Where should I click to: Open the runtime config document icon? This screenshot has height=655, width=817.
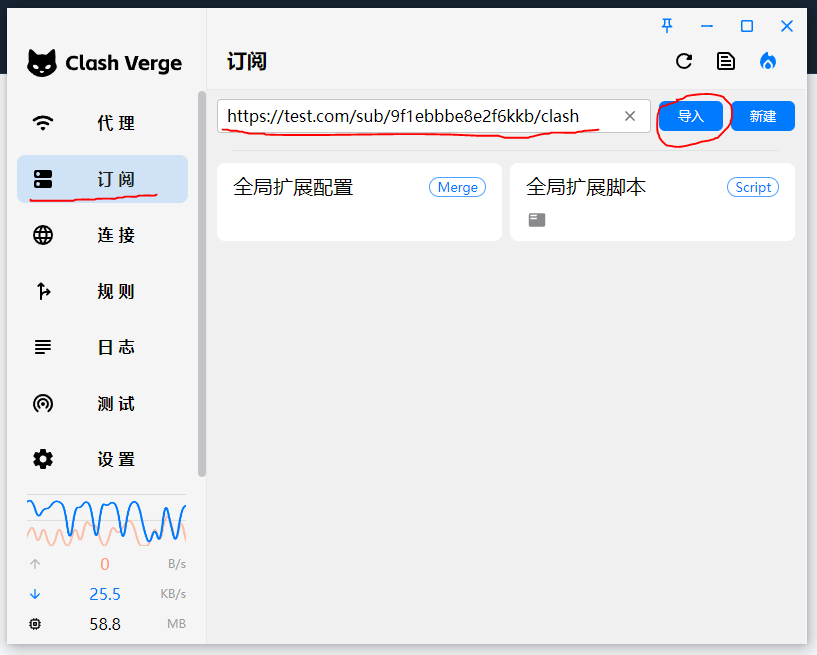pos(726,61)
